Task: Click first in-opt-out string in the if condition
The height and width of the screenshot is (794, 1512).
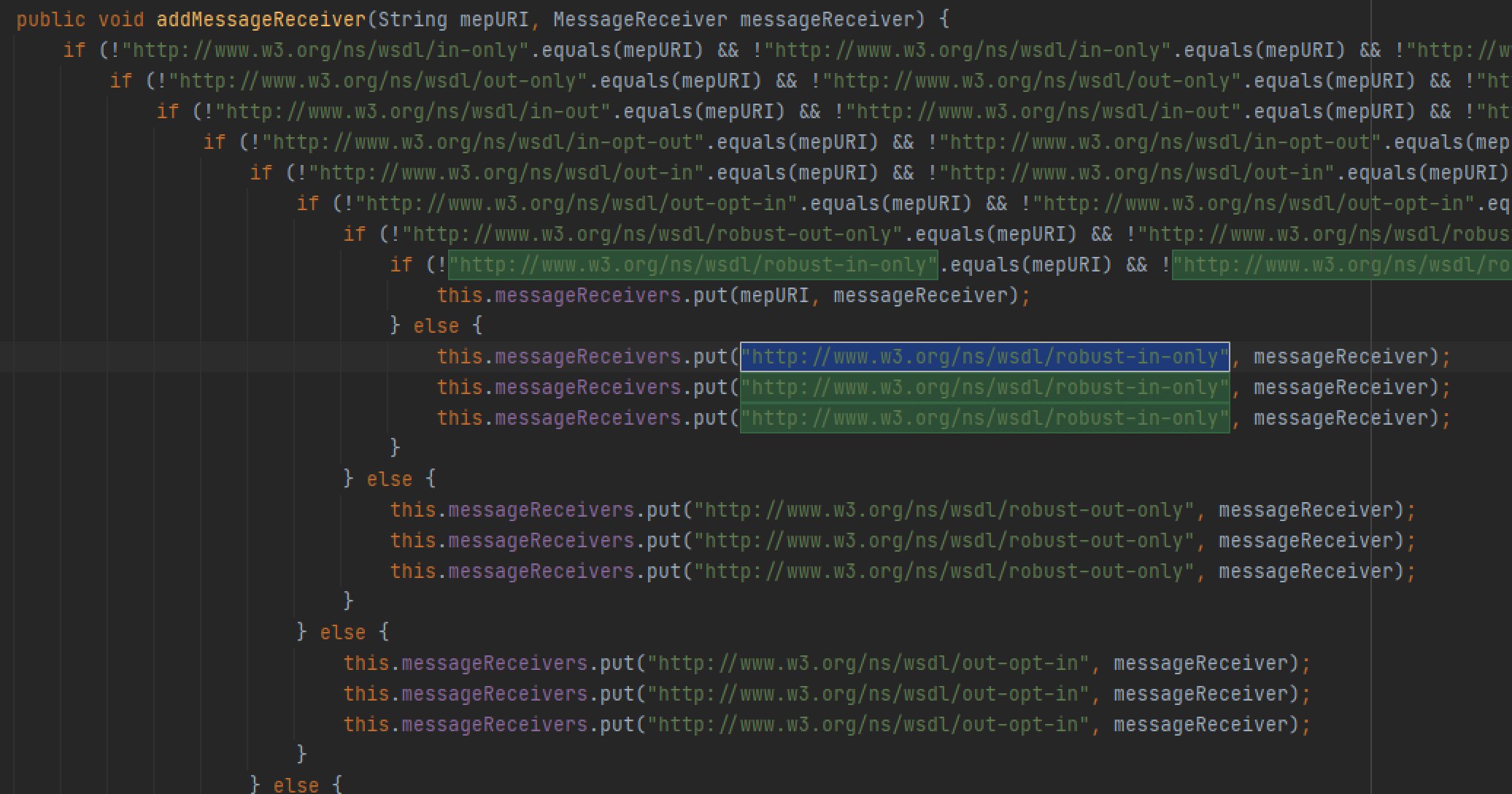Action: pyautogui.click(x=482, y=142)
